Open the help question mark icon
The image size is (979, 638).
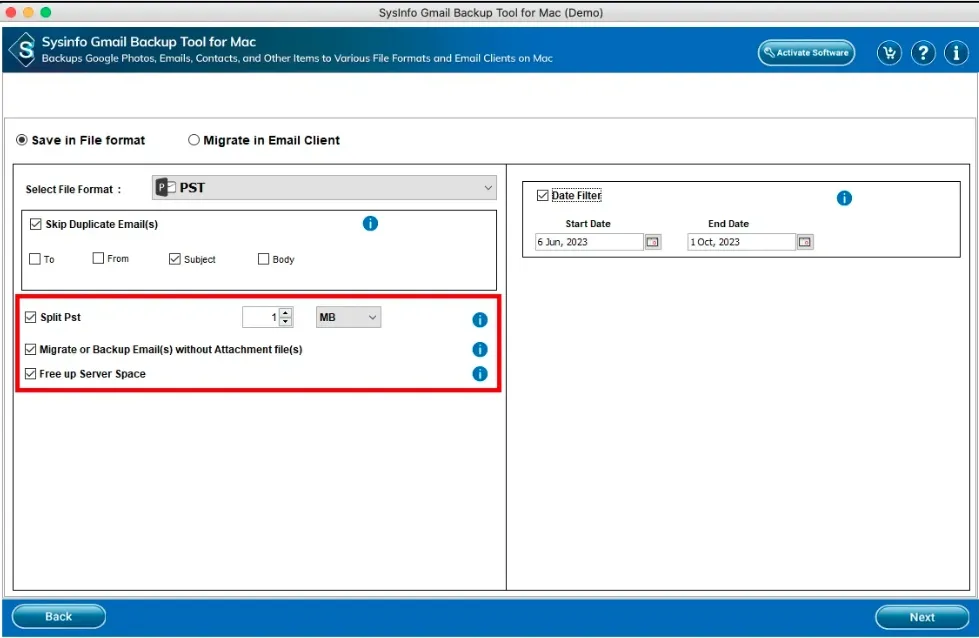923,54
